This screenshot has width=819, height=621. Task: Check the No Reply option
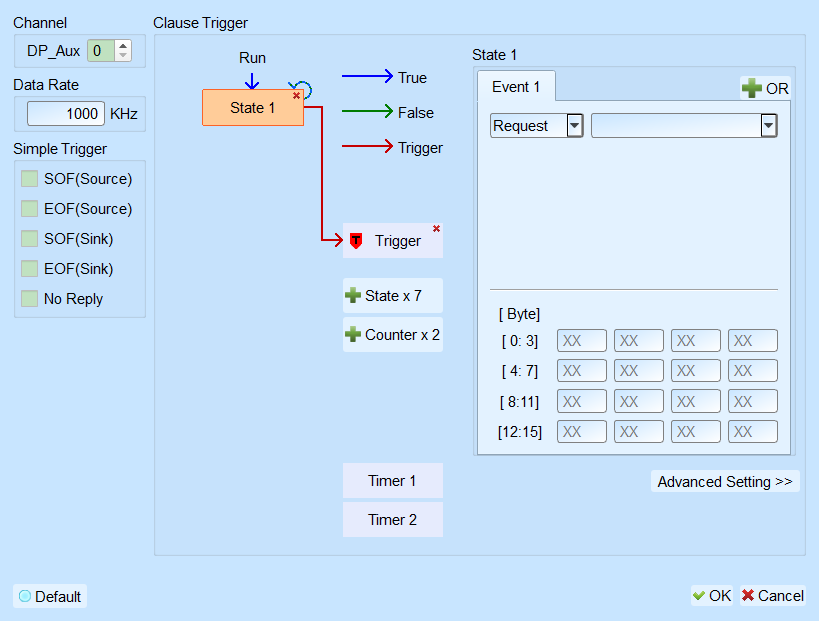(29, 299)
